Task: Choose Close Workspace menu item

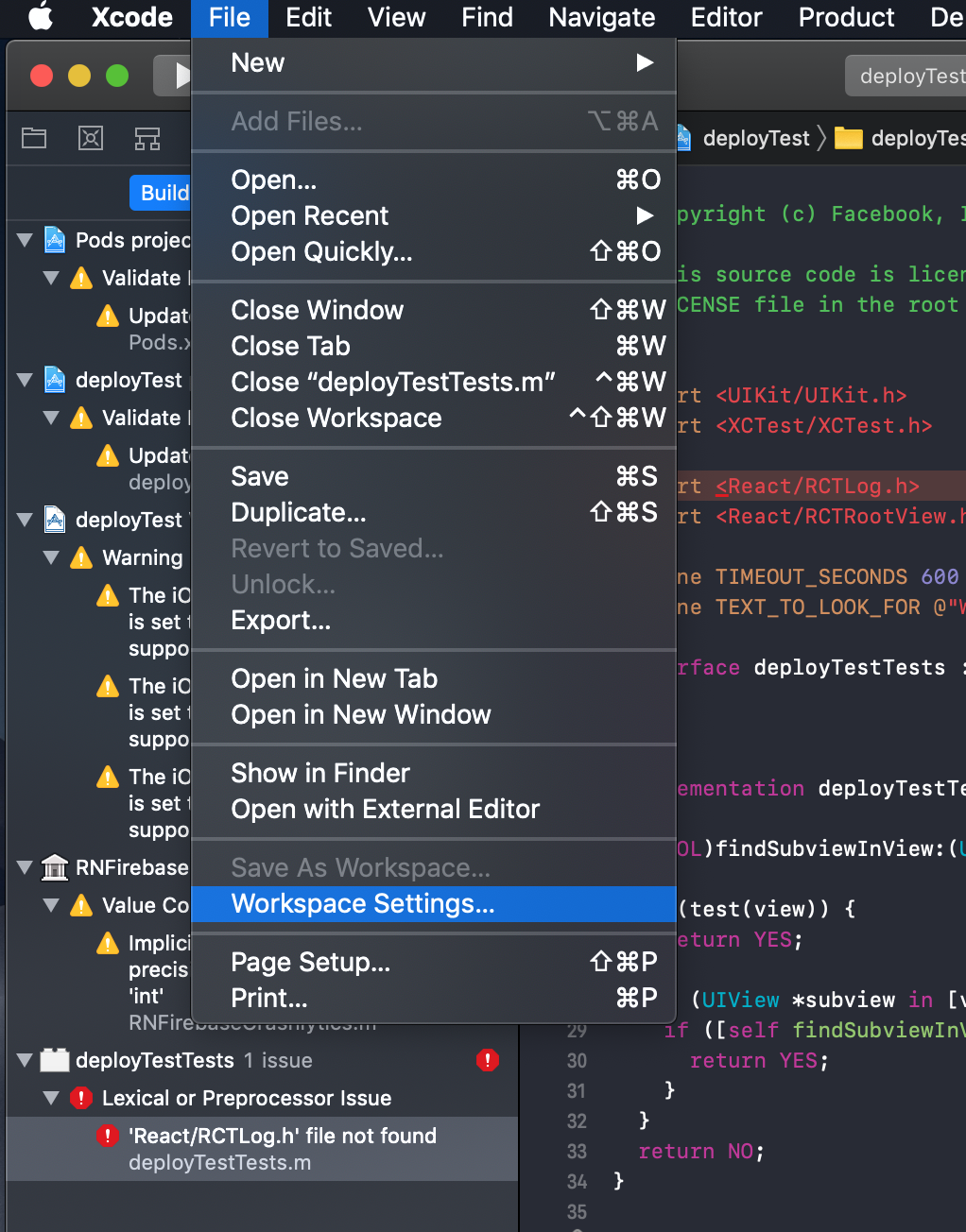Action: (x=434, y=419)
